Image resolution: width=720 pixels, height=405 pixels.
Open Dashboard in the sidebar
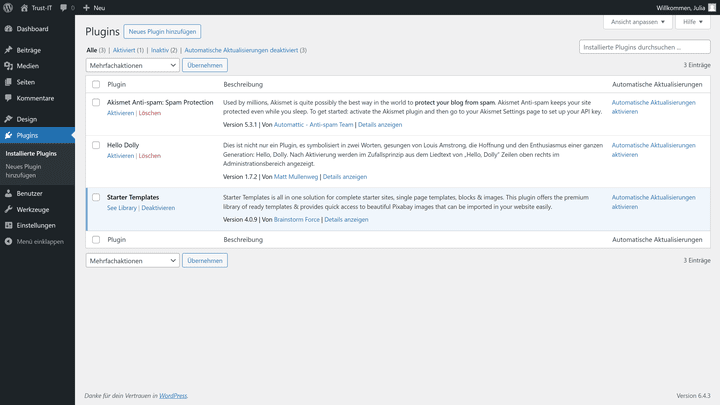click(32, 28)
